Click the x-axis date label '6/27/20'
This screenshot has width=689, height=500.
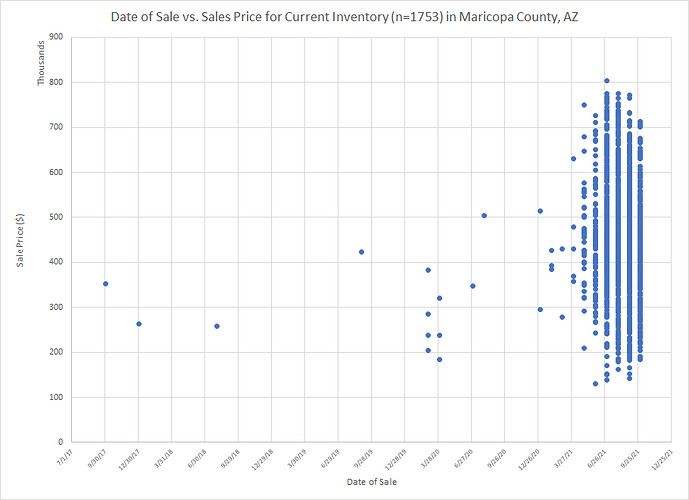464,458
